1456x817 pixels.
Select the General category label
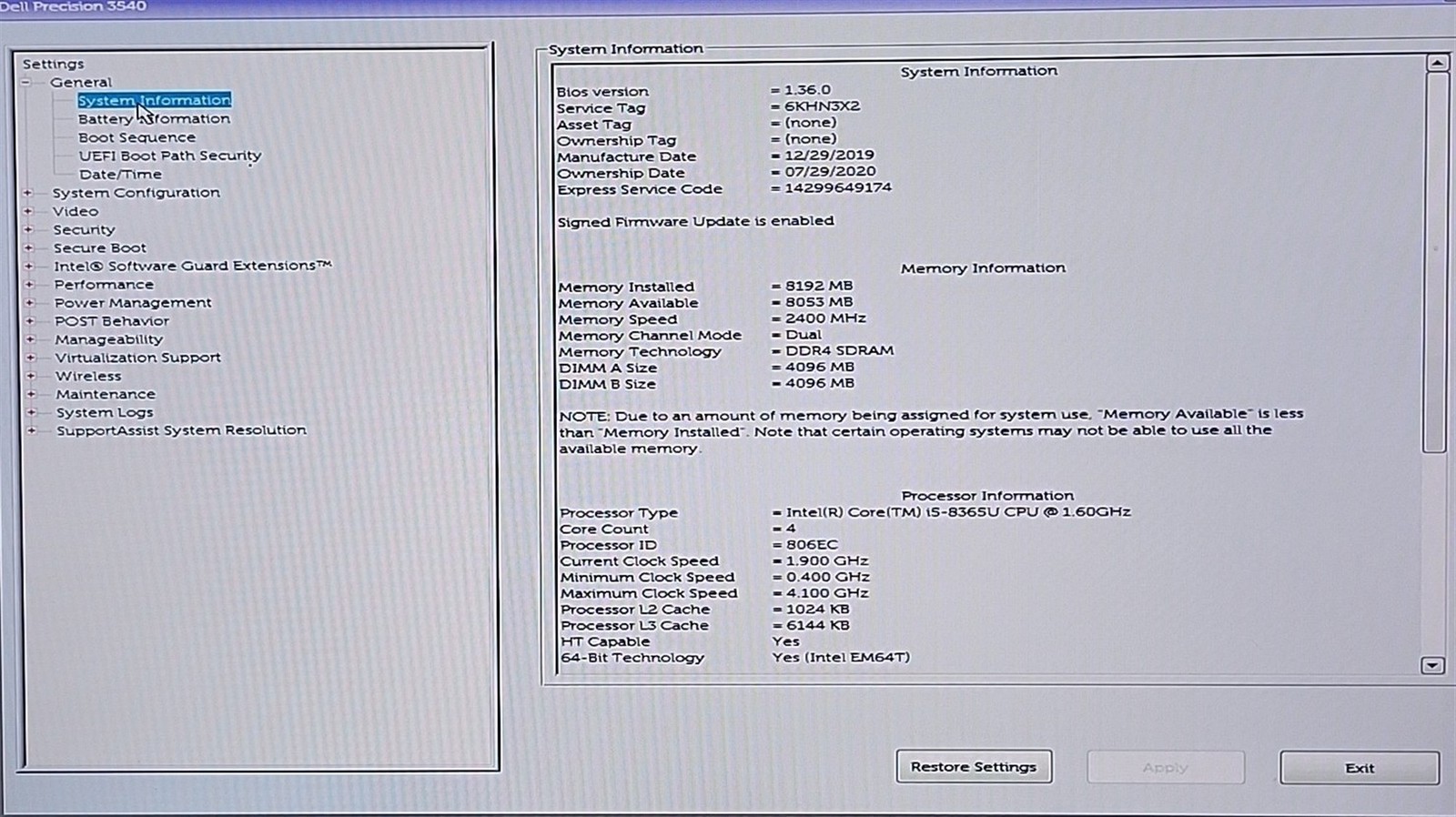point(81,82)
